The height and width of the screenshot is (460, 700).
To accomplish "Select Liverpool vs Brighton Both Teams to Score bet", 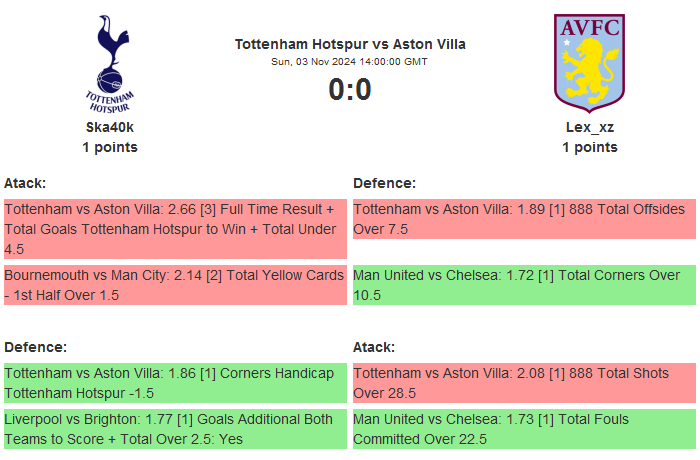I will tap(175, 429).
